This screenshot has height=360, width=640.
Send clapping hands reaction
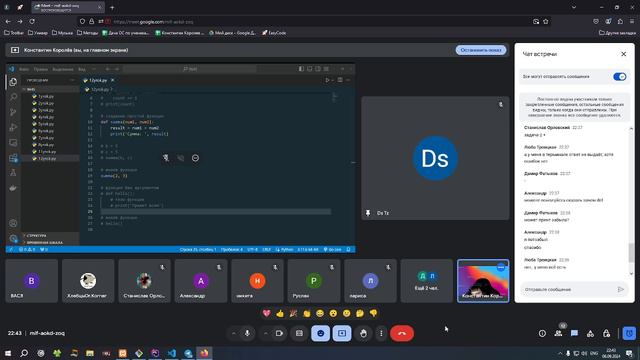307,313
